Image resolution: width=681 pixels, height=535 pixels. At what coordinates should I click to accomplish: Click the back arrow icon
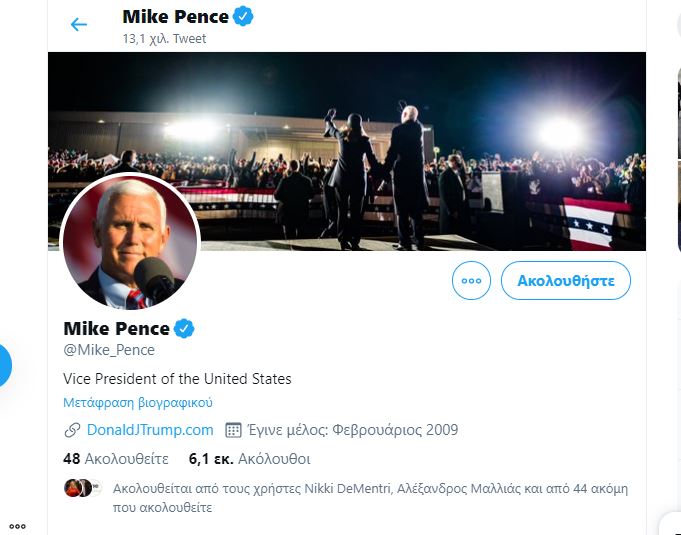click(x=79, y=24)
